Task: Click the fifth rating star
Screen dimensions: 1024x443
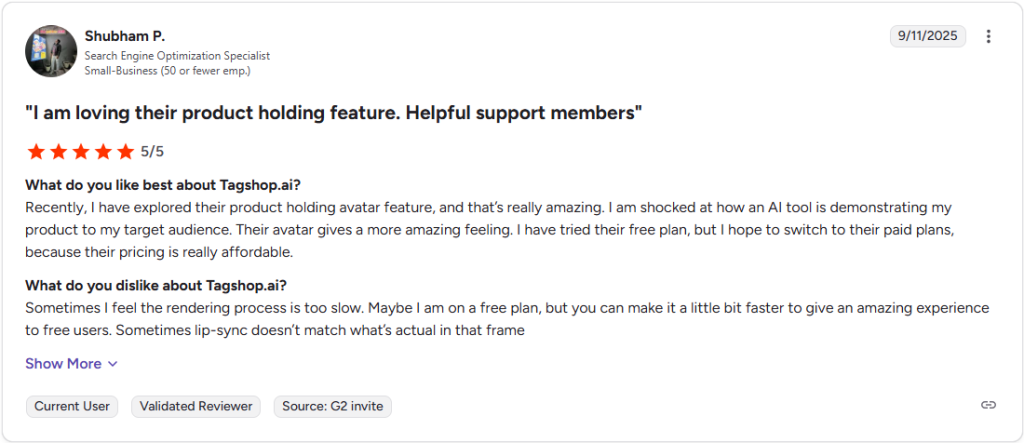Action: point(124,152)
